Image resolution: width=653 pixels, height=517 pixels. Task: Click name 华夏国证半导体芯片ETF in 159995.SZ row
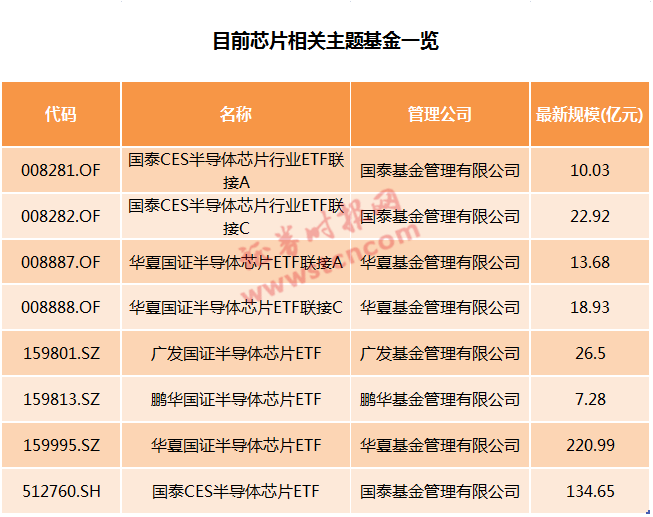(x=236, y=446)
